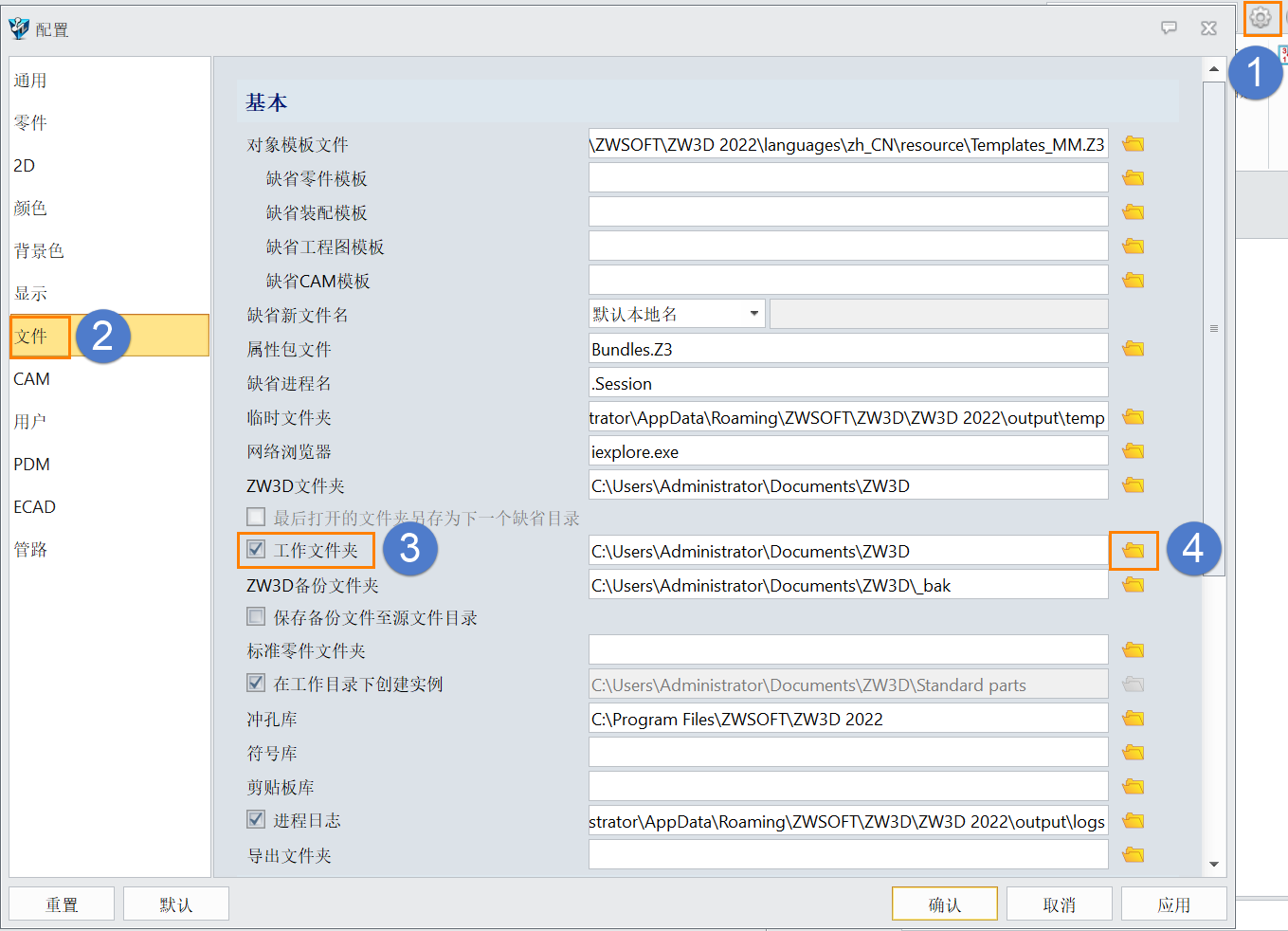This screenshot has width=1288, height=931.
Task: Select the 用户 category
Action: [x=110, y=422]
